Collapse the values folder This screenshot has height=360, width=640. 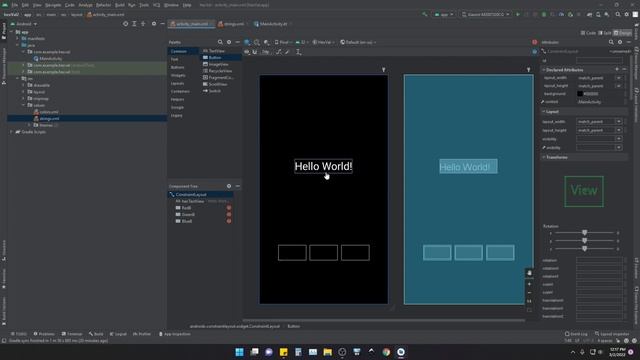click(x=23, y=105)
